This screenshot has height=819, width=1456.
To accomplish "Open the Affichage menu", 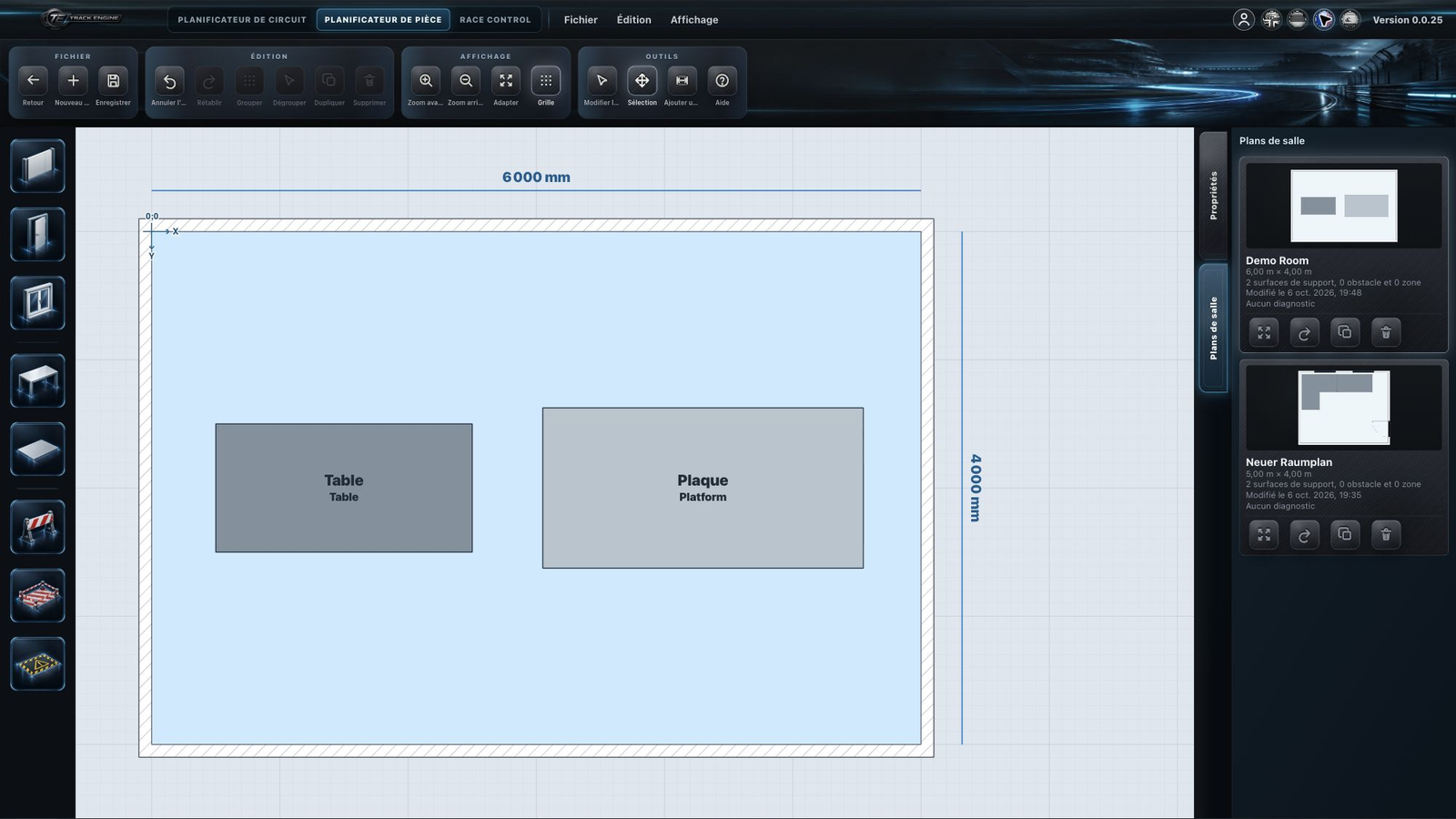I will (x=694, y=19).
